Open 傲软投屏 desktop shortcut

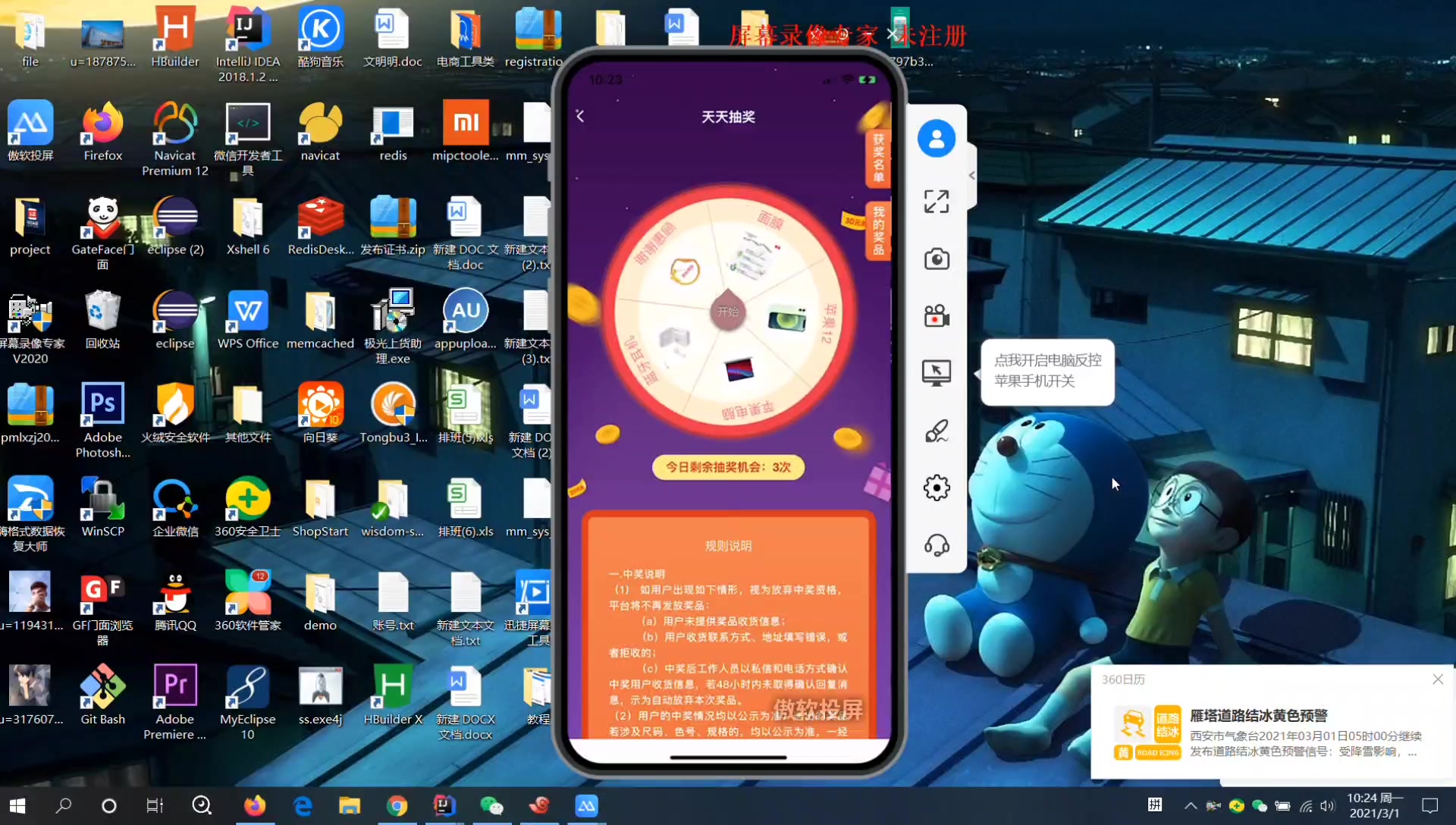click(30, 132)
